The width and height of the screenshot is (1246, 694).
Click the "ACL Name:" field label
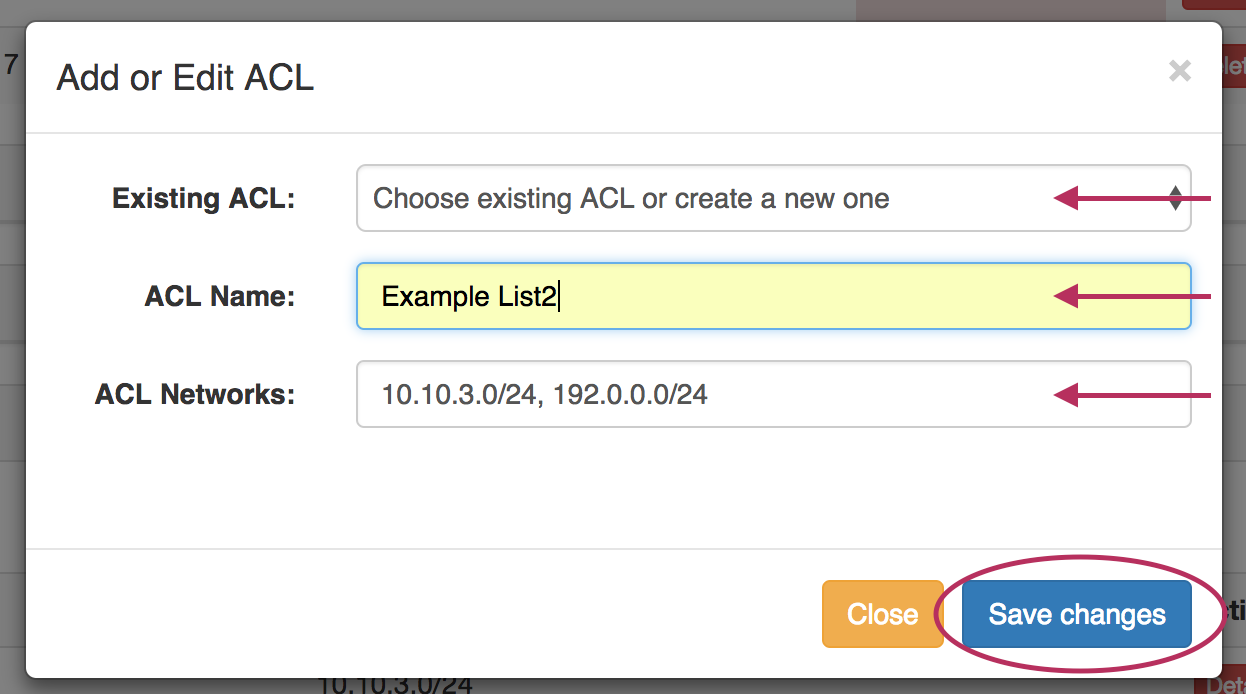coord(220,296)
